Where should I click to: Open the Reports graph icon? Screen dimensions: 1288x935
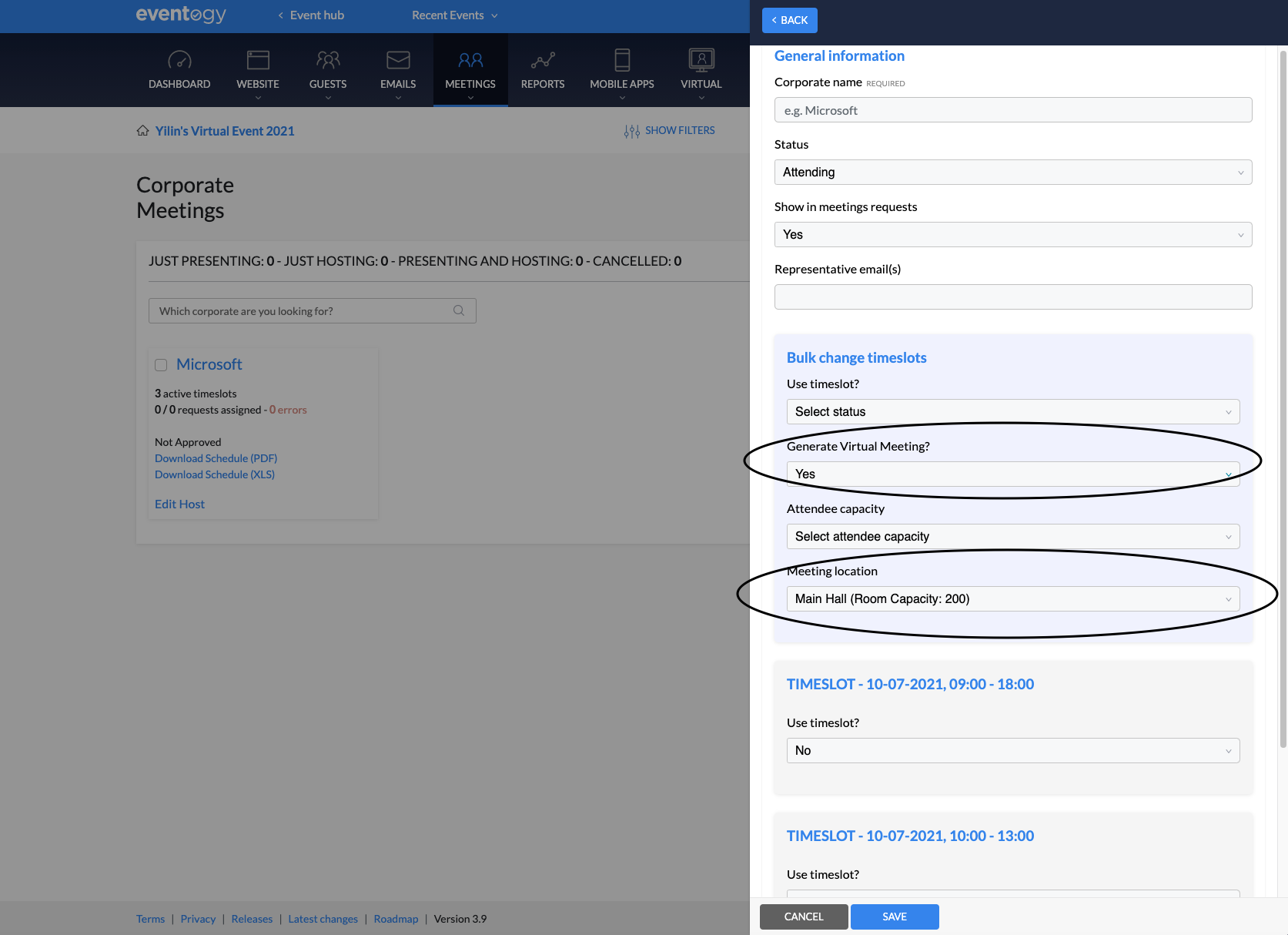coord(543,60)
